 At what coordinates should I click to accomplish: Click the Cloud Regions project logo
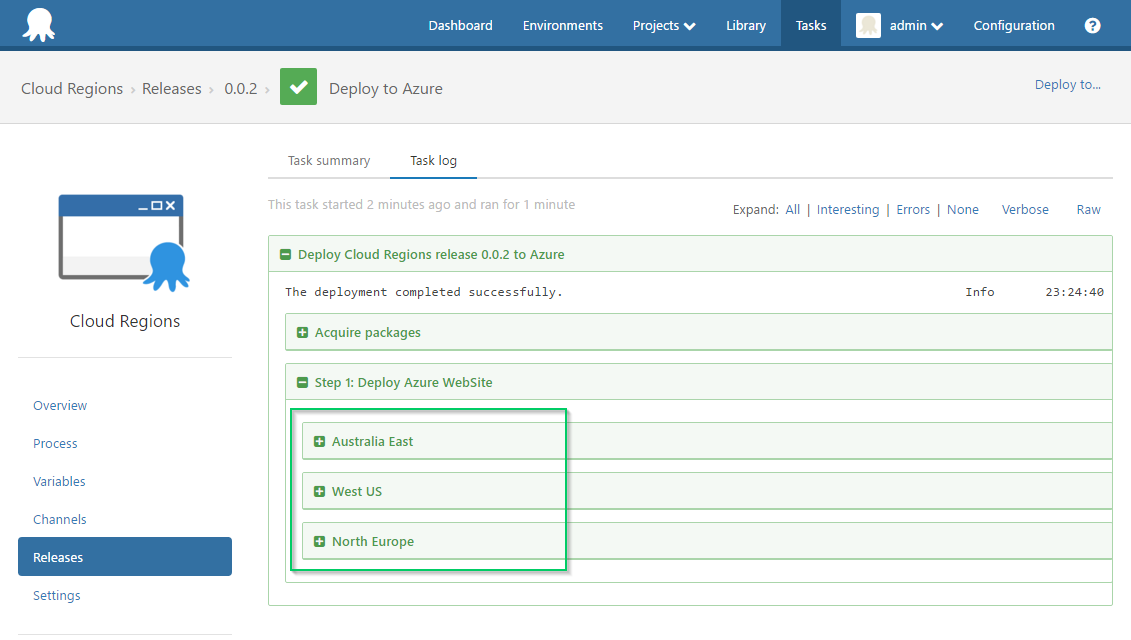(x=124, y=240)
